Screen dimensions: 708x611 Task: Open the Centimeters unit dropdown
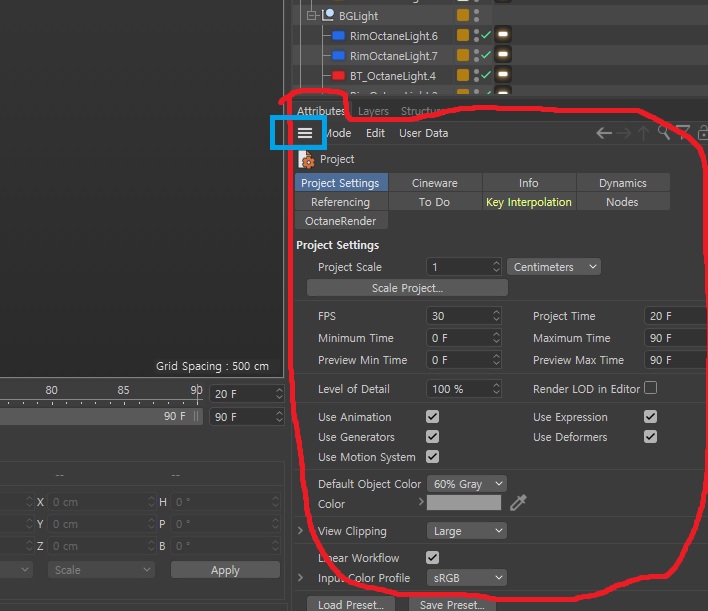pyautogui.click(x=554, y=267)
